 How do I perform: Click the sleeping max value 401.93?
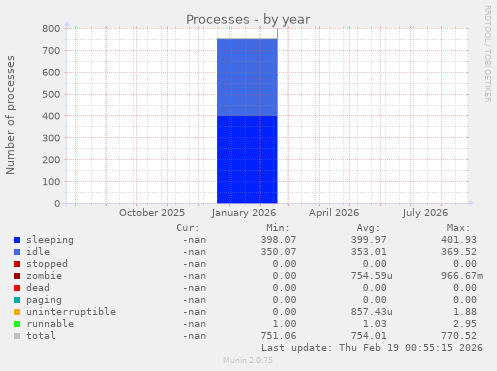[x=459, y=240]
